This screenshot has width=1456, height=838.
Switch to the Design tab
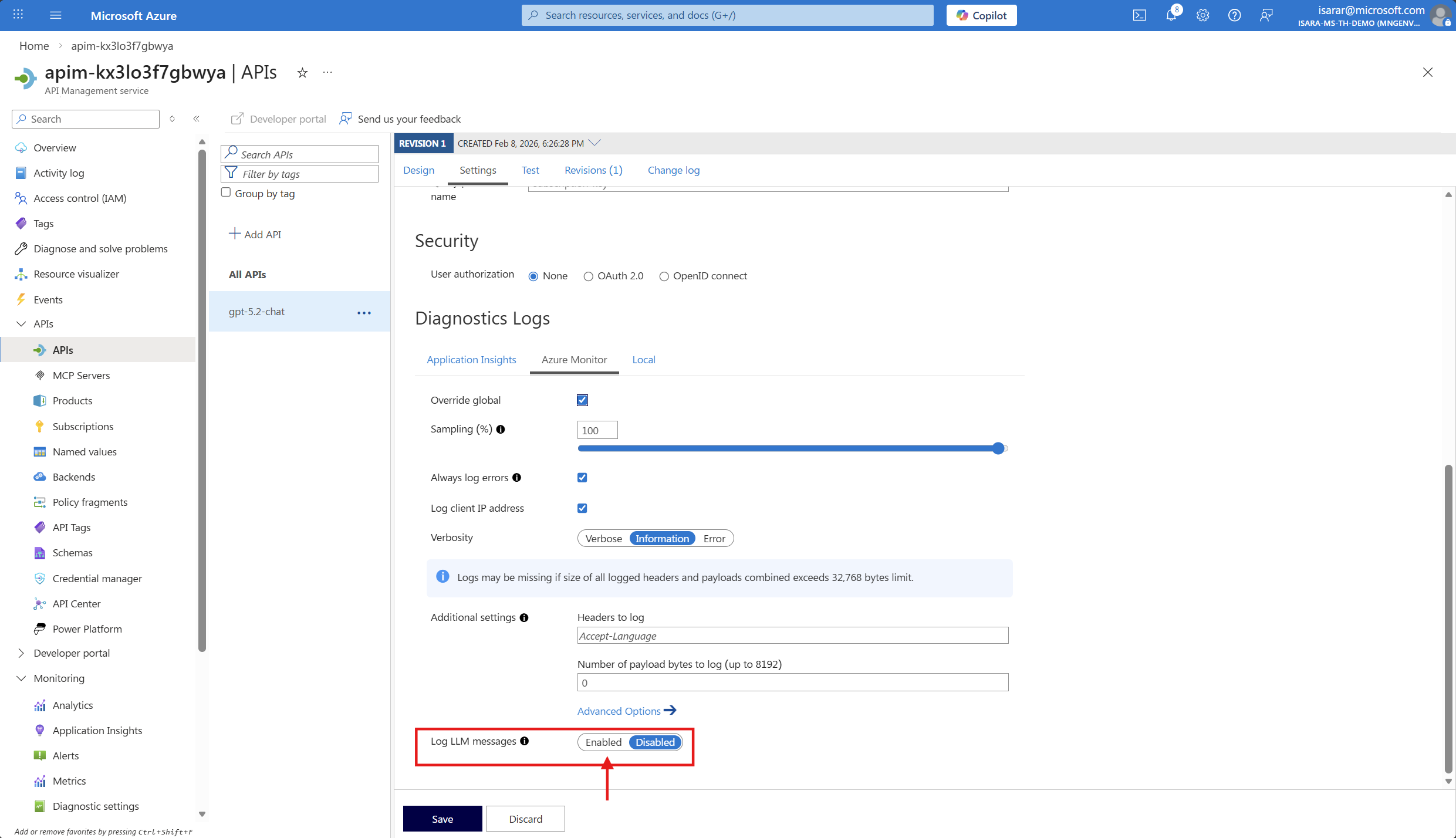pos(418,170)
